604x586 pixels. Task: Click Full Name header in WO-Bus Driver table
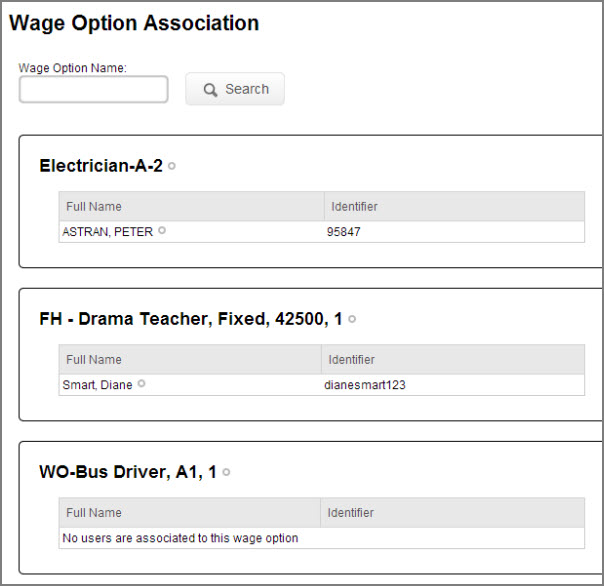click(x=94, y=513)
